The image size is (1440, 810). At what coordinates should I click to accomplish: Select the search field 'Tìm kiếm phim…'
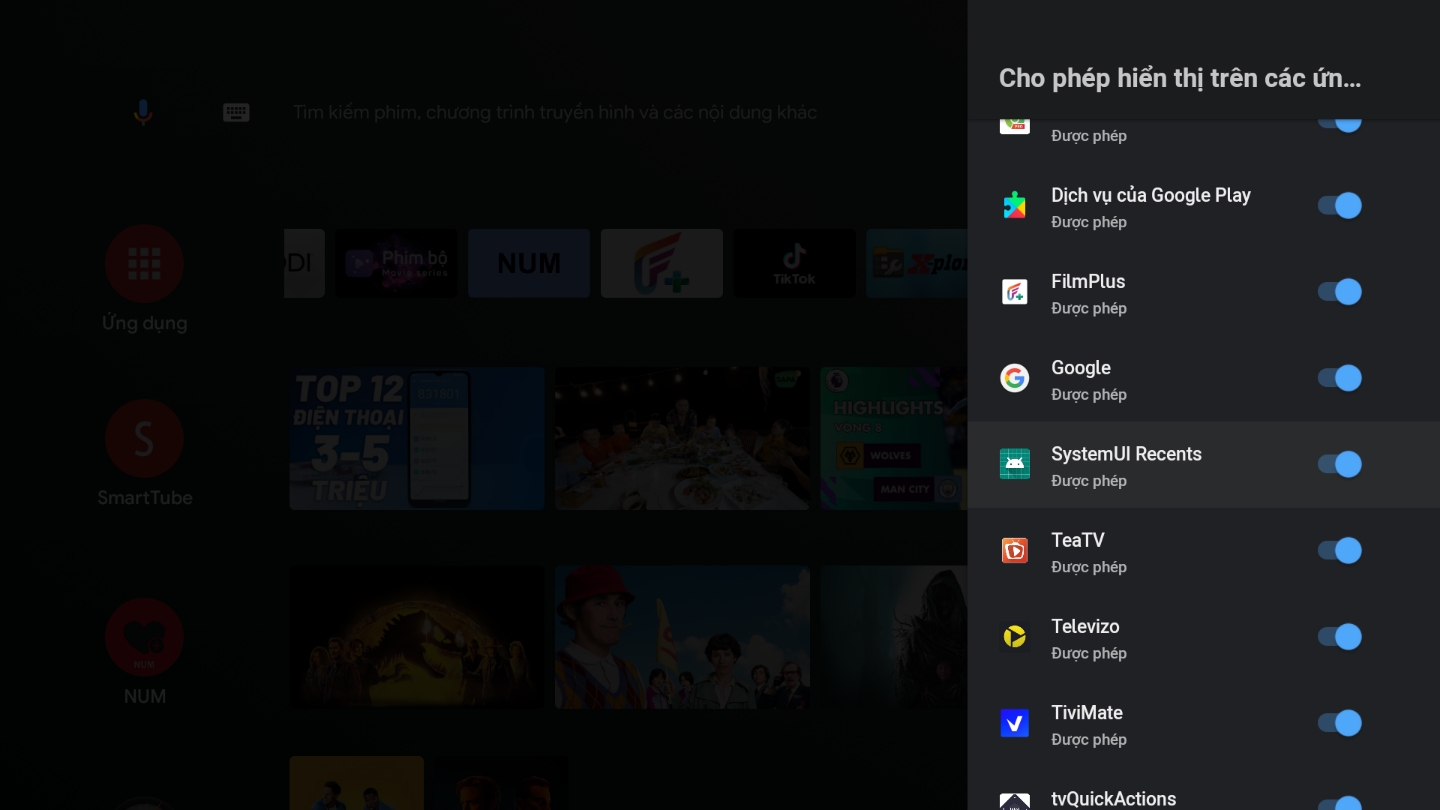coord(555,112)
